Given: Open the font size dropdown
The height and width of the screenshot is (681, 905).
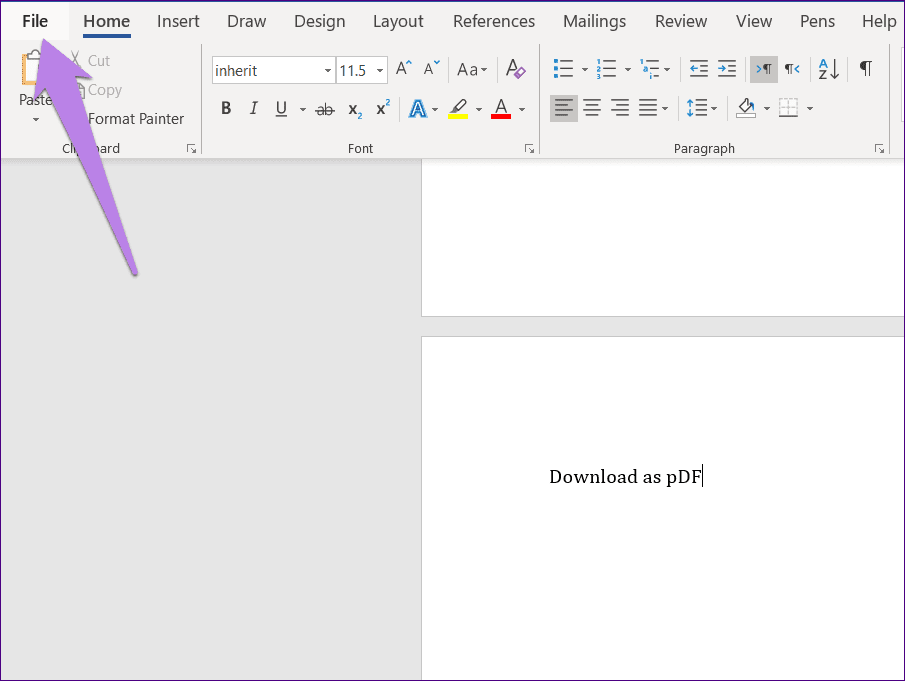Looking at the screenshot, I should pos(380,70).
